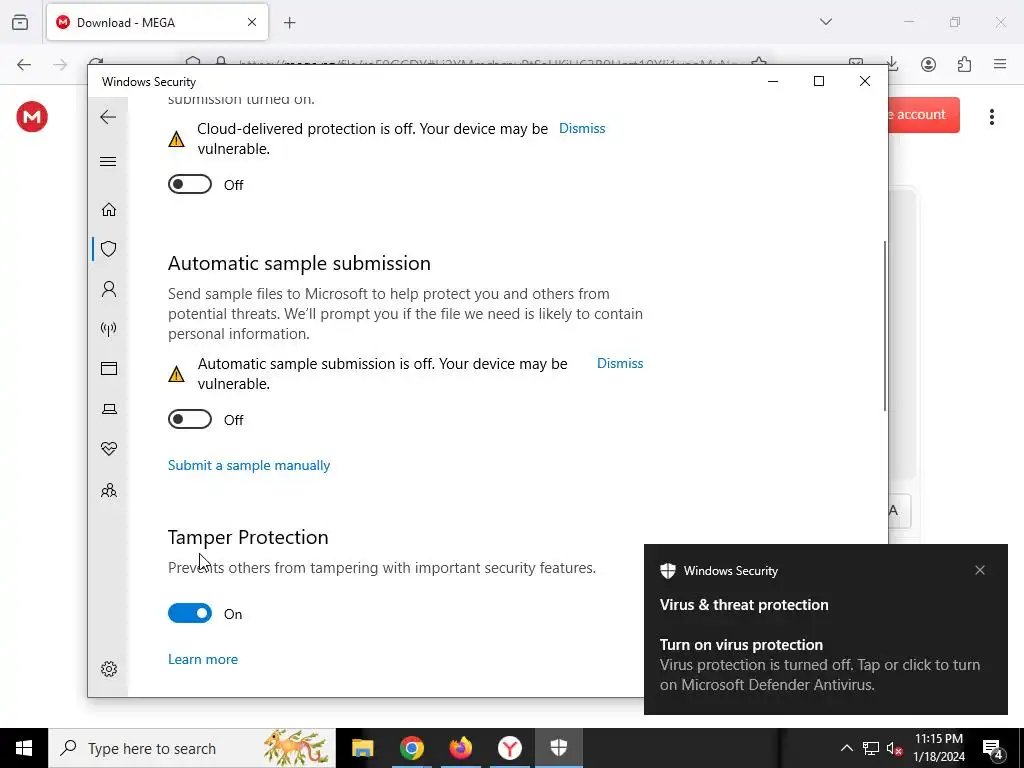Minimize the Windows Security window
The image size is (1024, 768).
coord(773,81)
